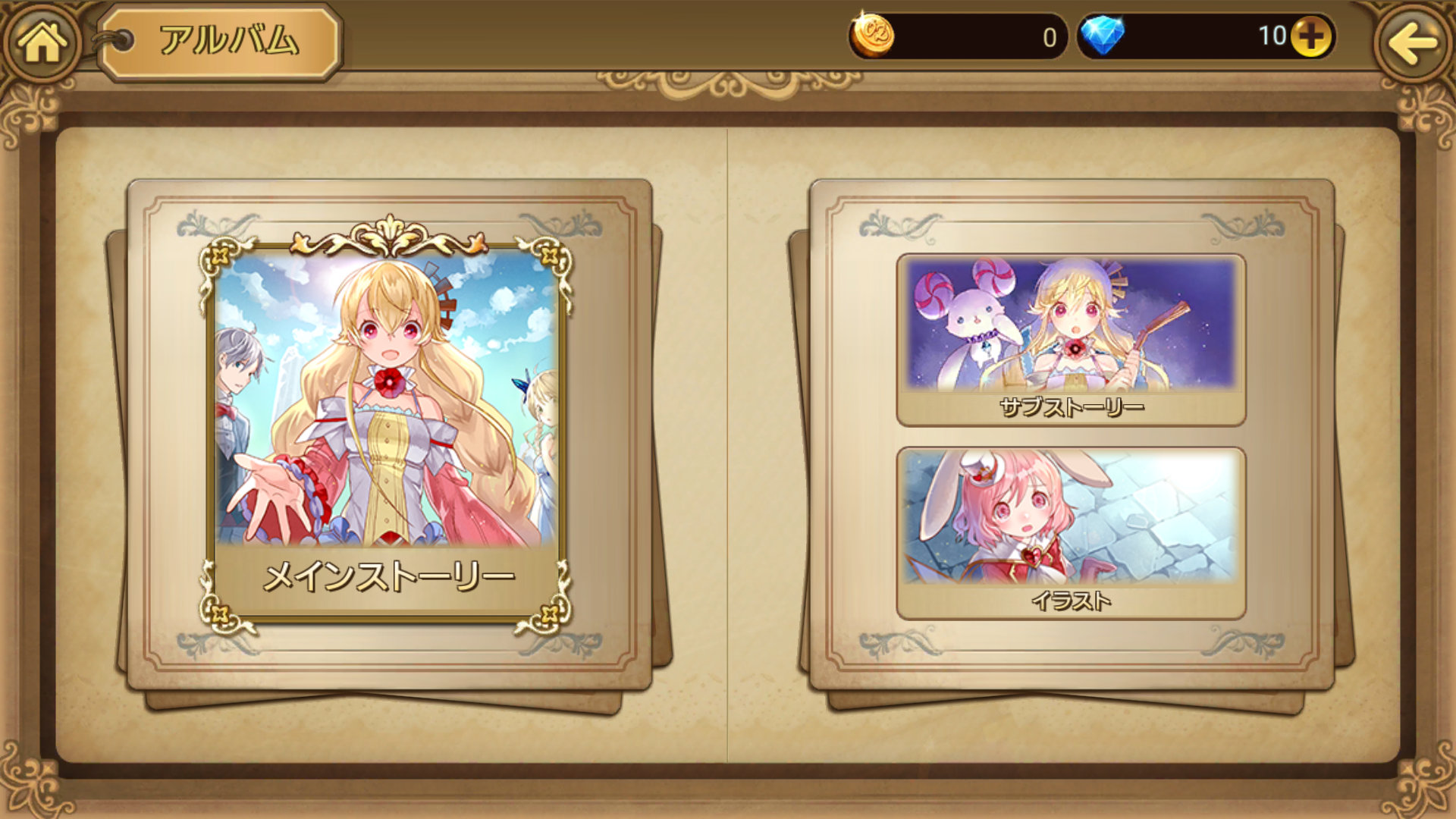Tap the pink-haired bunny girl illustration
This screenshot has height=819, width=1456.
[1071, 517]
